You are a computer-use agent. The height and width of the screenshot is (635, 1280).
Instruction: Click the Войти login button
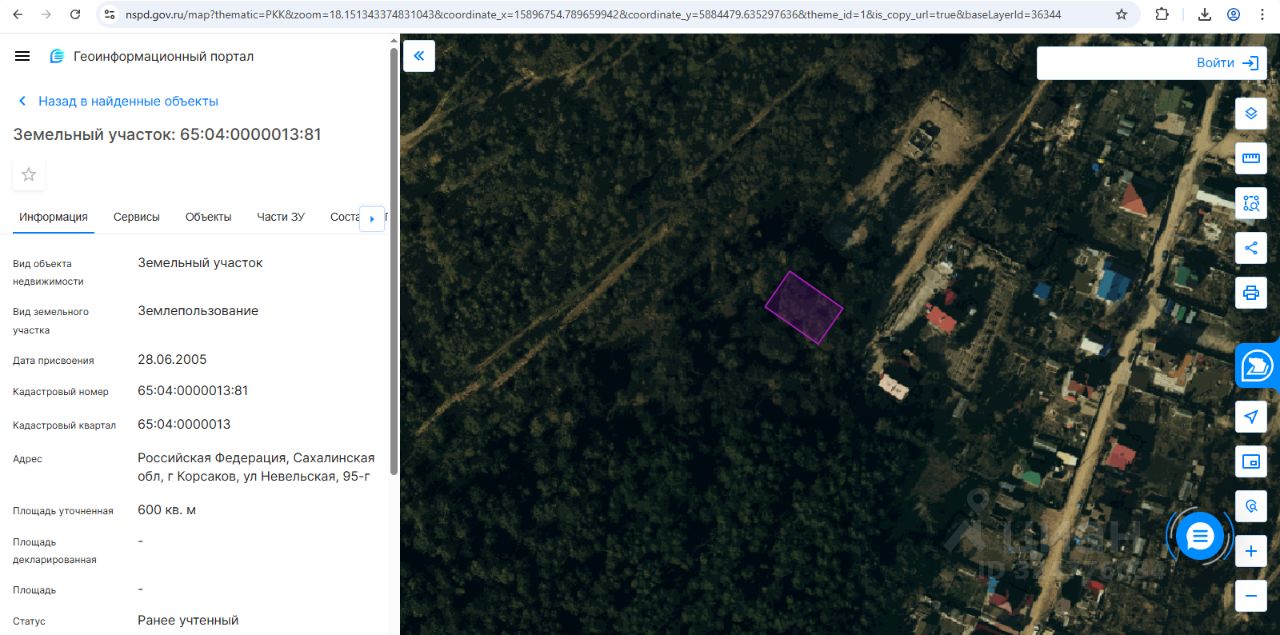point(1227,62)
